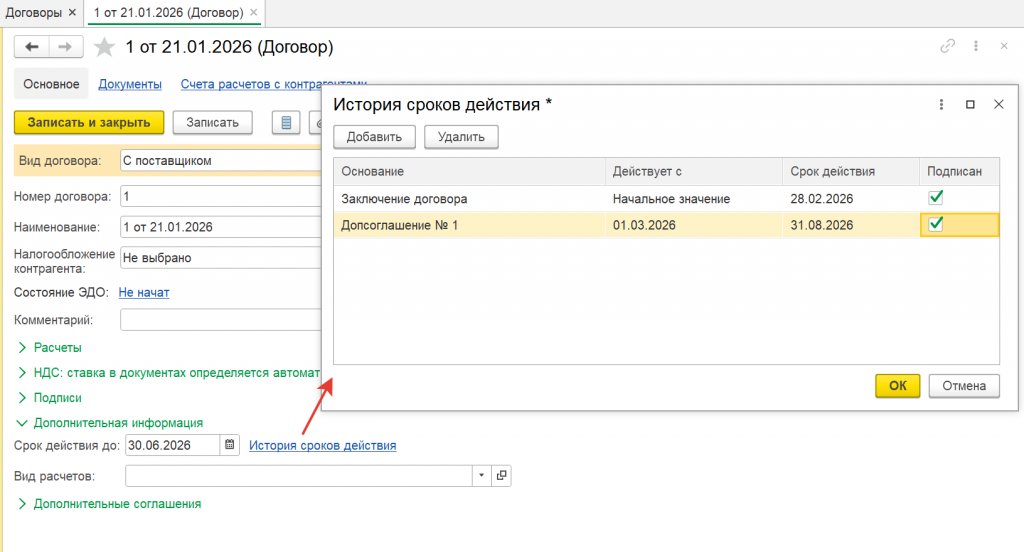
Task: Expand the Дополнительные соглашения section
Action: click(x=117, y=504)
